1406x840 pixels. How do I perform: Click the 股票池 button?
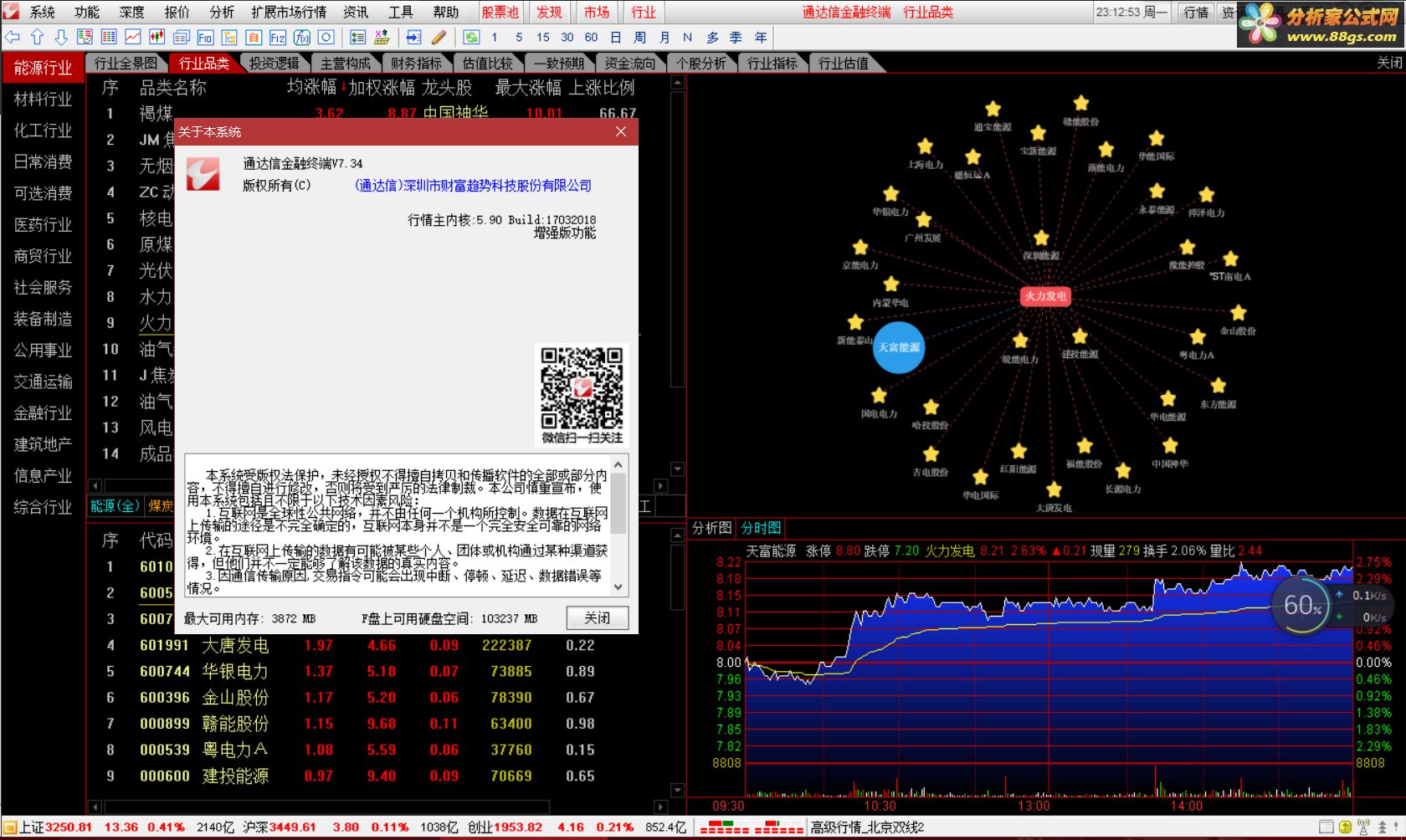pos(500,12)
